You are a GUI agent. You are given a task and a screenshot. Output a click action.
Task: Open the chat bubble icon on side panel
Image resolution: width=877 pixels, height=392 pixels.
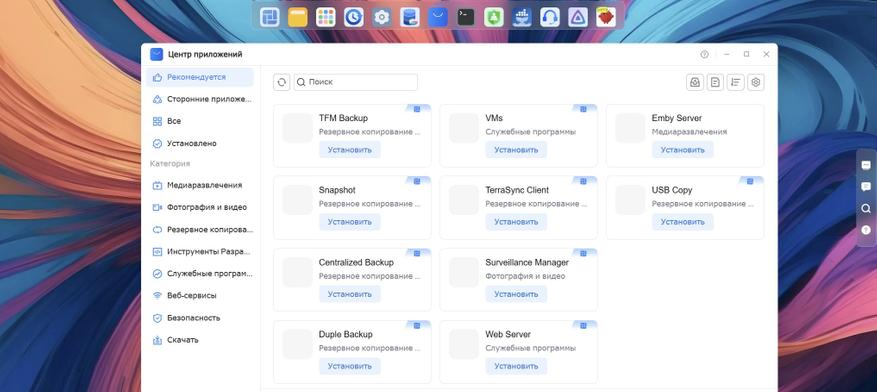(866, 187)
